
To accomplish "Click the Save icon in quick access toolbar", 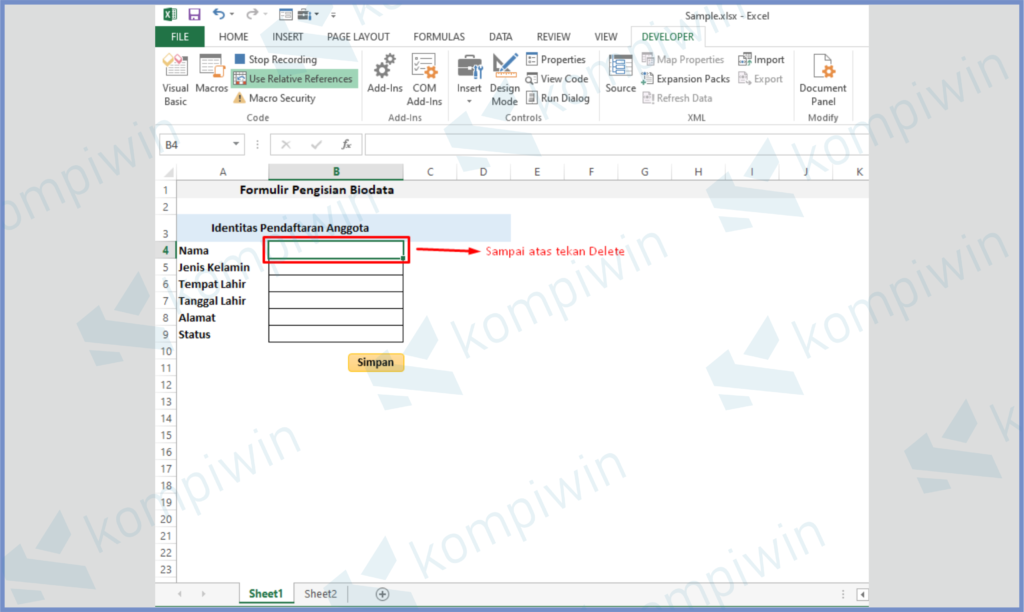I will pos(194,15).
